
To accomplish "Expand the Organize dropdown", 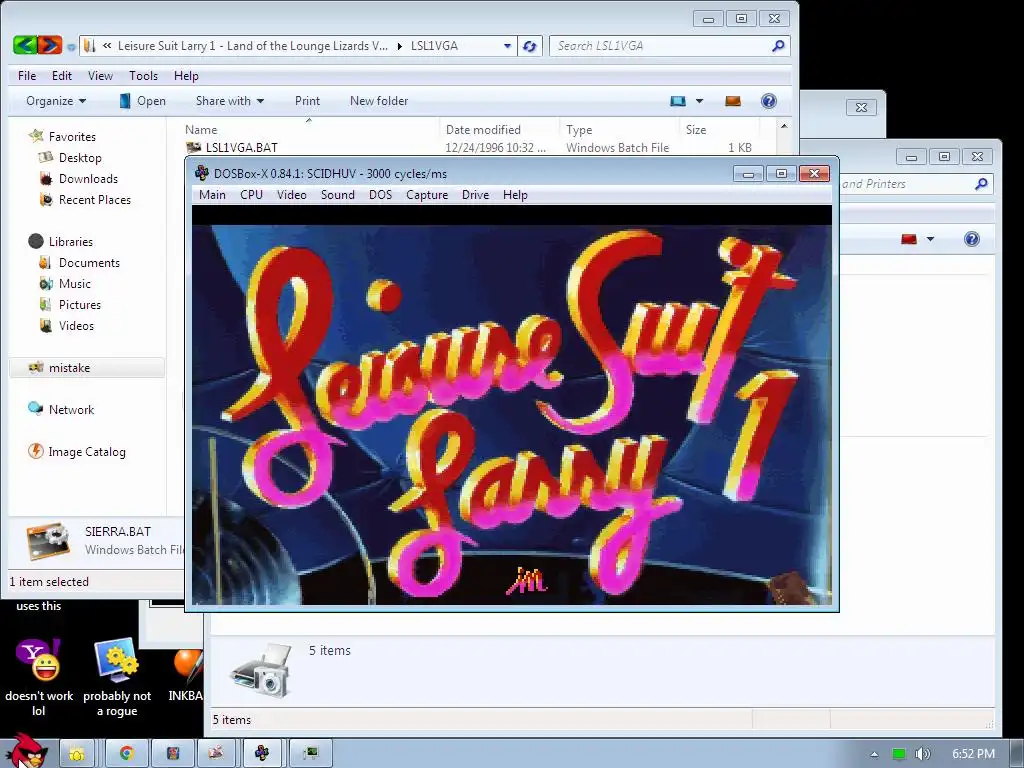I will click(56, 101).
